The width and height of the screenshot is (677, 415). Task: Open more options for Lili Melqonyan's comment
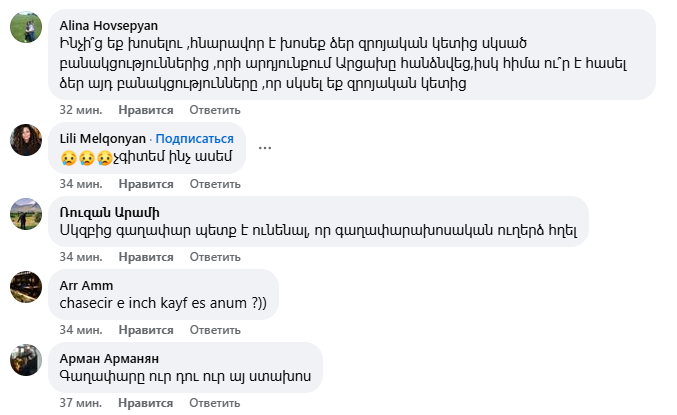point(265,148)
